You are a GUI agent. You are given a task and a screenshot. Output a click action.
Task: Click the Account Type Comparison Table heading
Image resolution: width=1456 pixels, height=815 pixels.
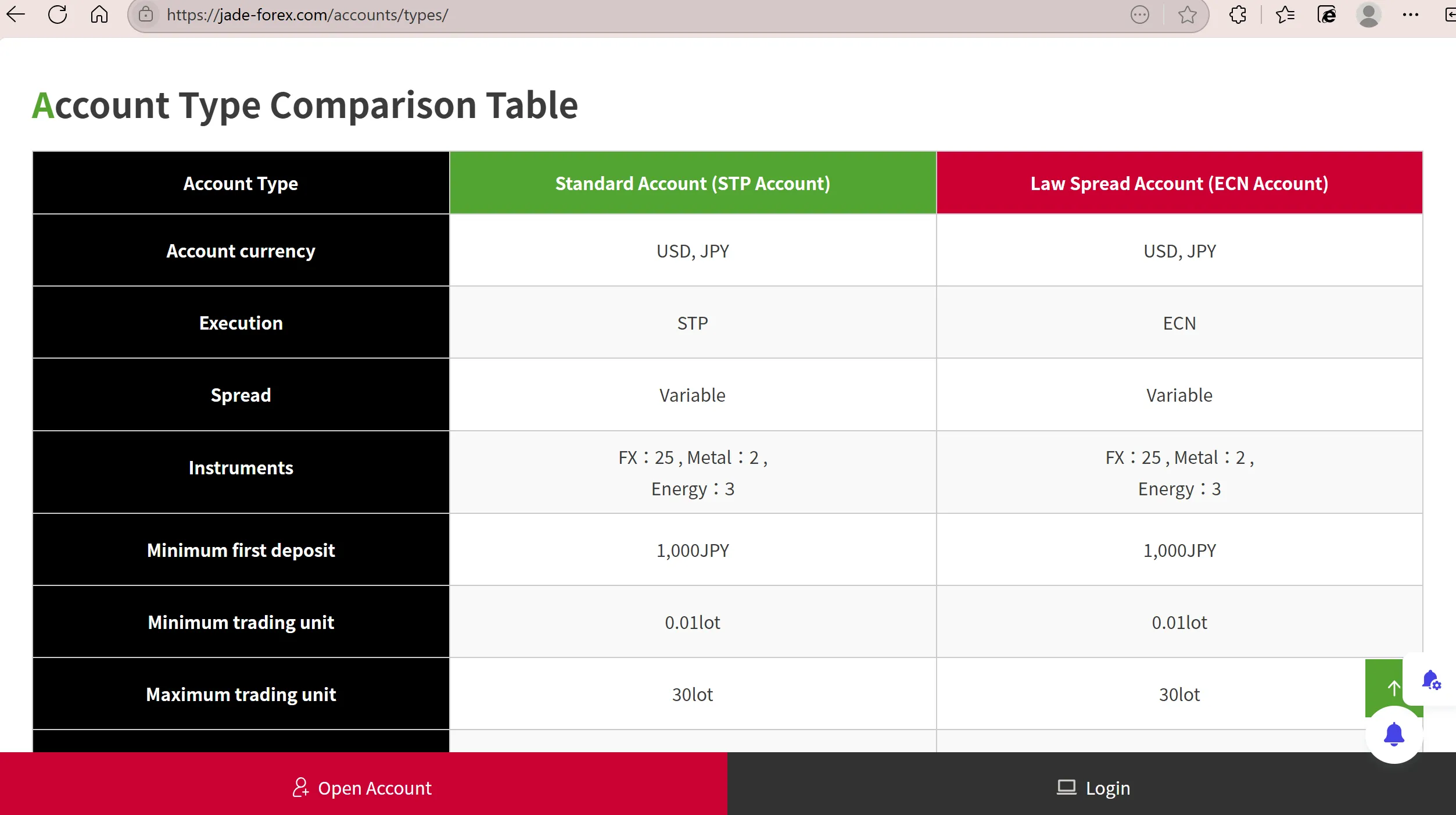[304, 106]
